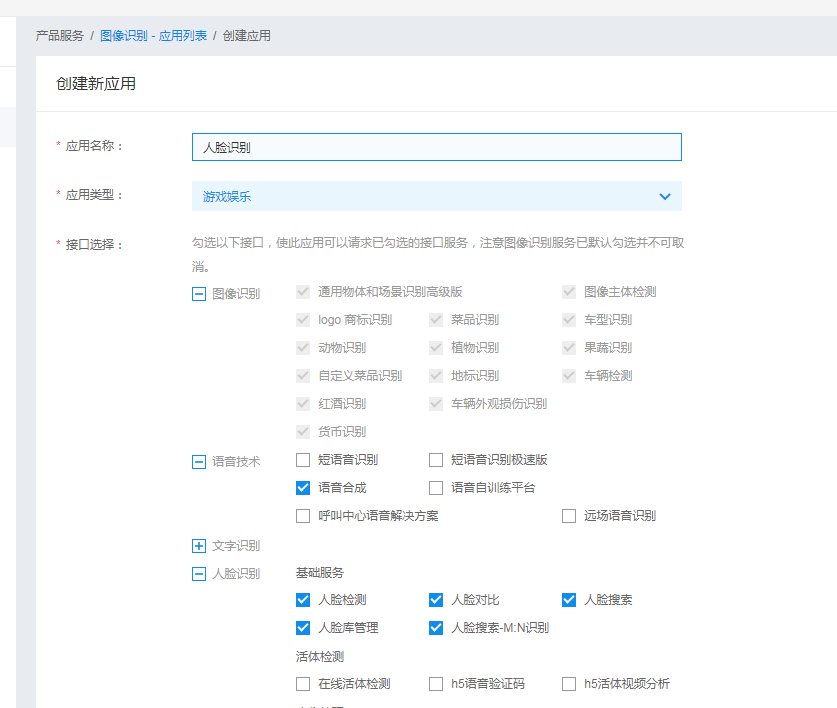
Task: Disable 人脸搜索-M:N识别
Action: pos(436,628)
